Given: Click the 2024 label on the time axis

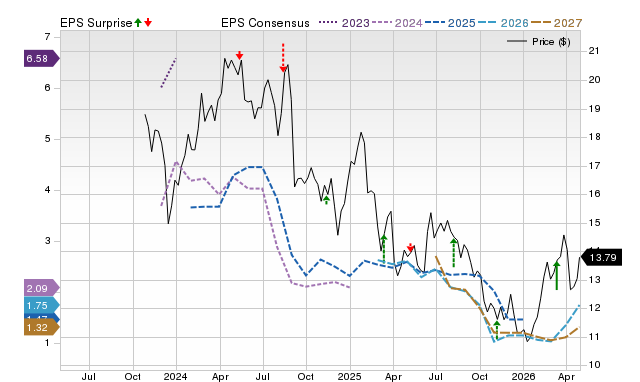Looking at the screenshot, I should click(x=176, y=376).
